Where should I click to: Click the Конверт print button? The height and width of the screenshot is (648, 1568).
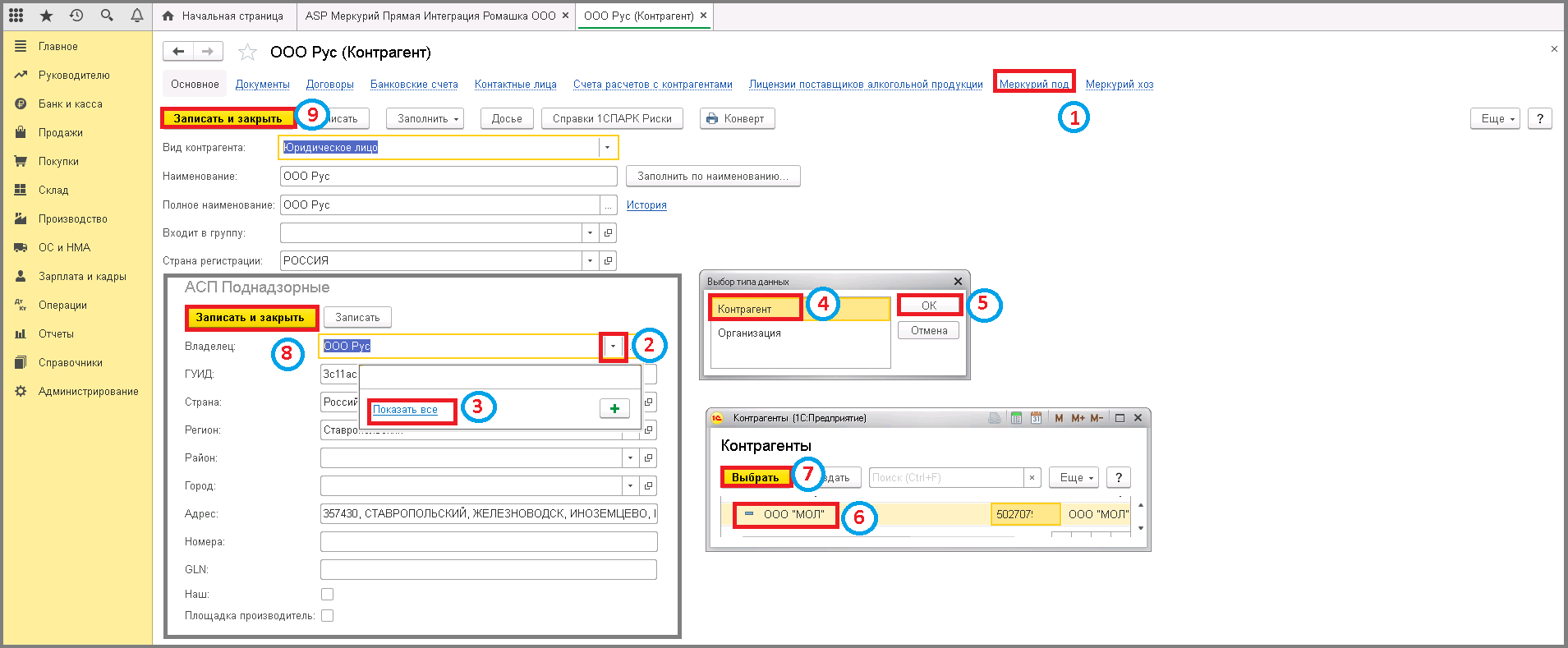click(737, 118)
